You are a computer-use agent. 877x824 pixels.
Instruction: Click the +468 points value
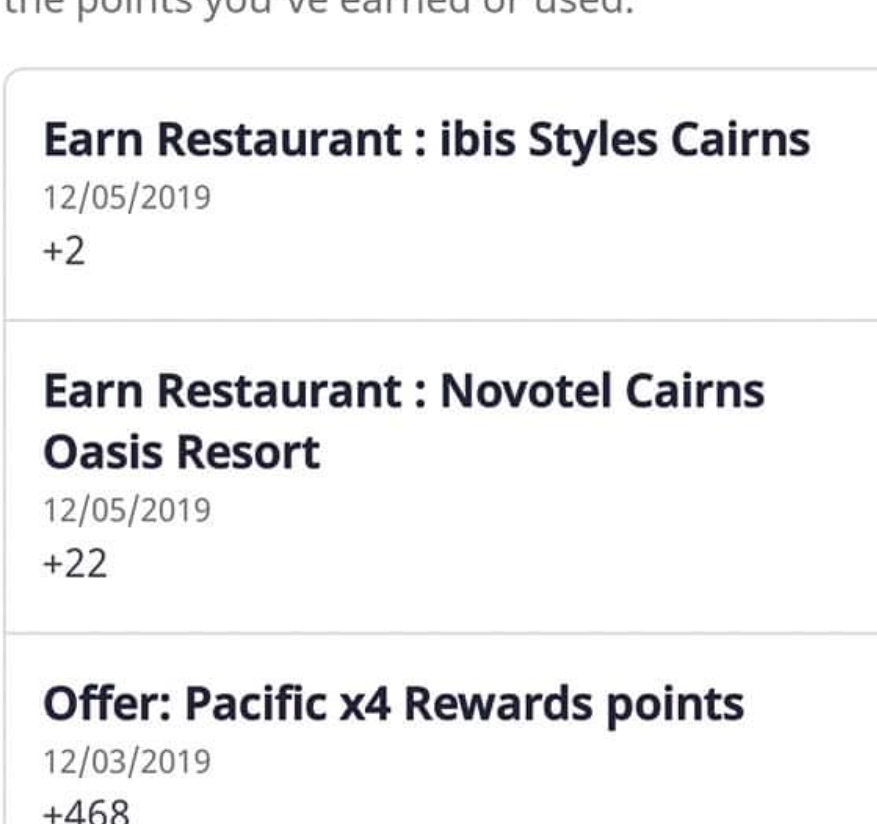[86, 811]
